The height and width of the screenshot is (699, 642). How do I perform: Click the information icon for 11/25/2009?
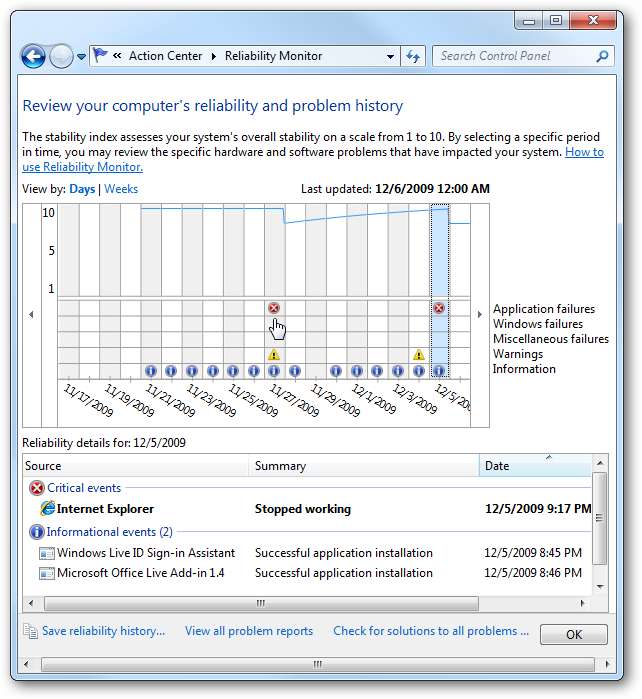coord(233,371)
